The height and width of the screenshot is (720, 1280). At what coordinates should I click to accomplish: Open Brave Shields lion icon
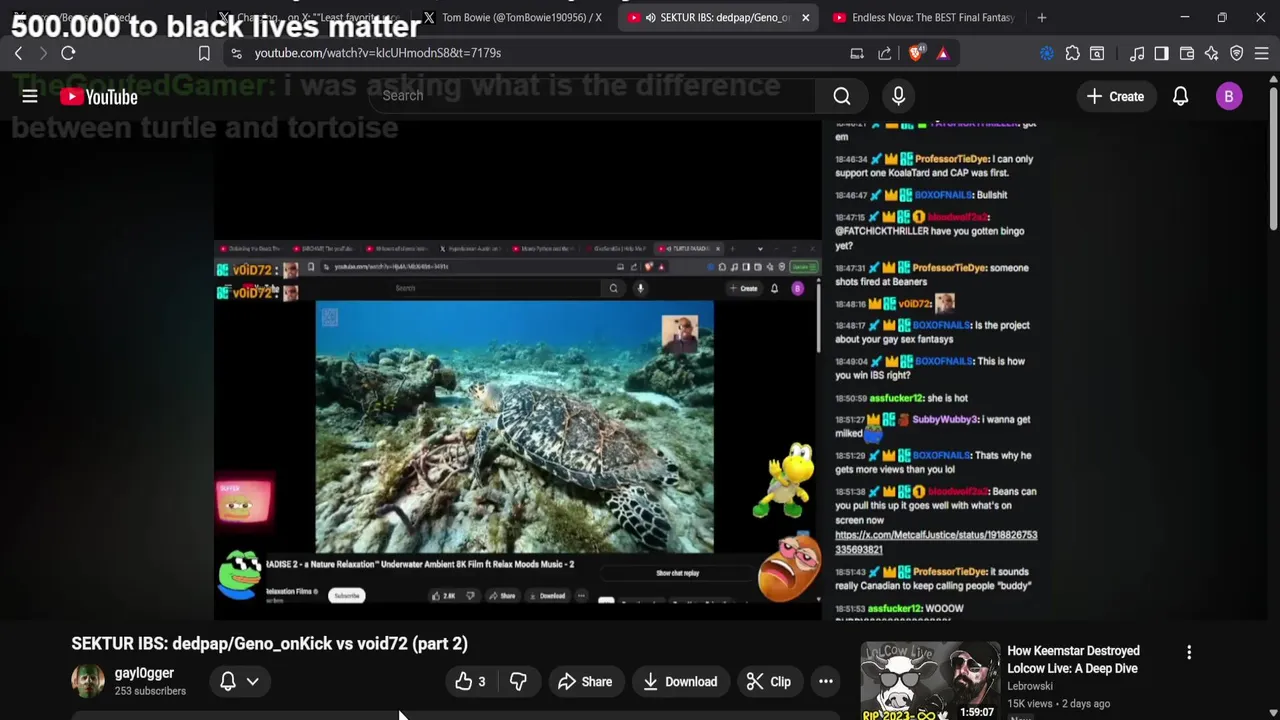(x=916, y=53)
